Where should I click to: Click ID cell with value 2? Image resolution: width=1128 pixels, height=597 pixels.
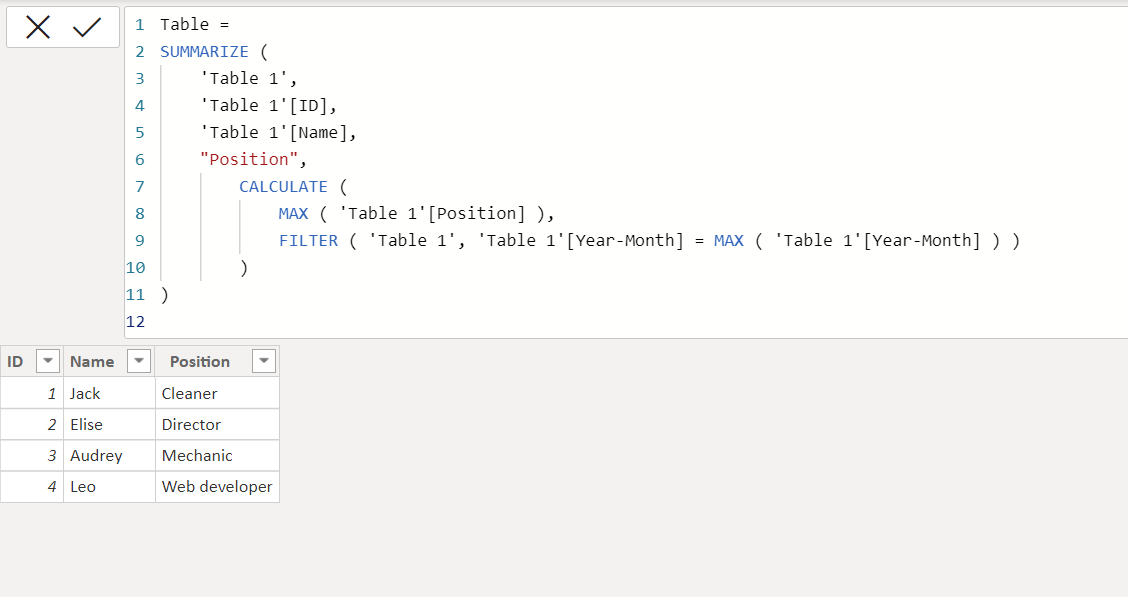[32, 424]
